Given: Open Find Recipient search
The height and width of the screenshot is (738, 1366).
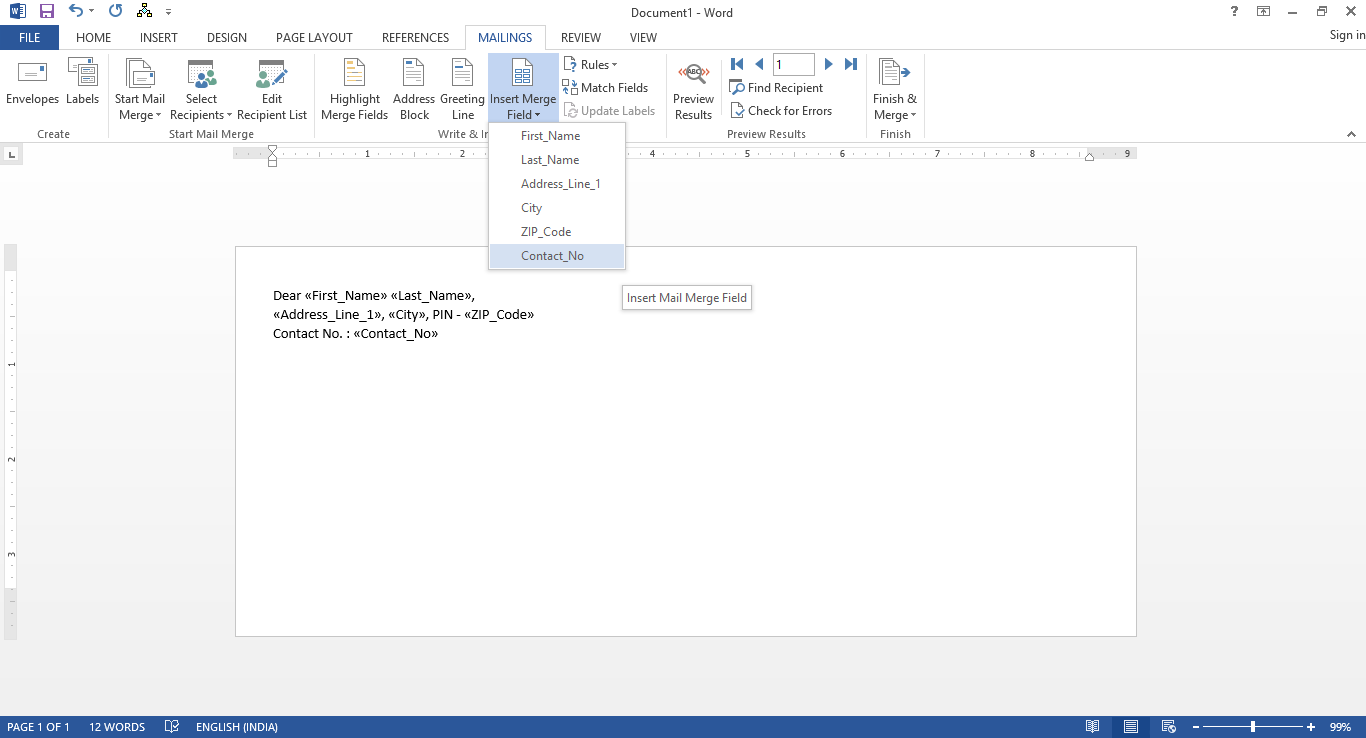Looking at the screenshot, I should point(776,87).
